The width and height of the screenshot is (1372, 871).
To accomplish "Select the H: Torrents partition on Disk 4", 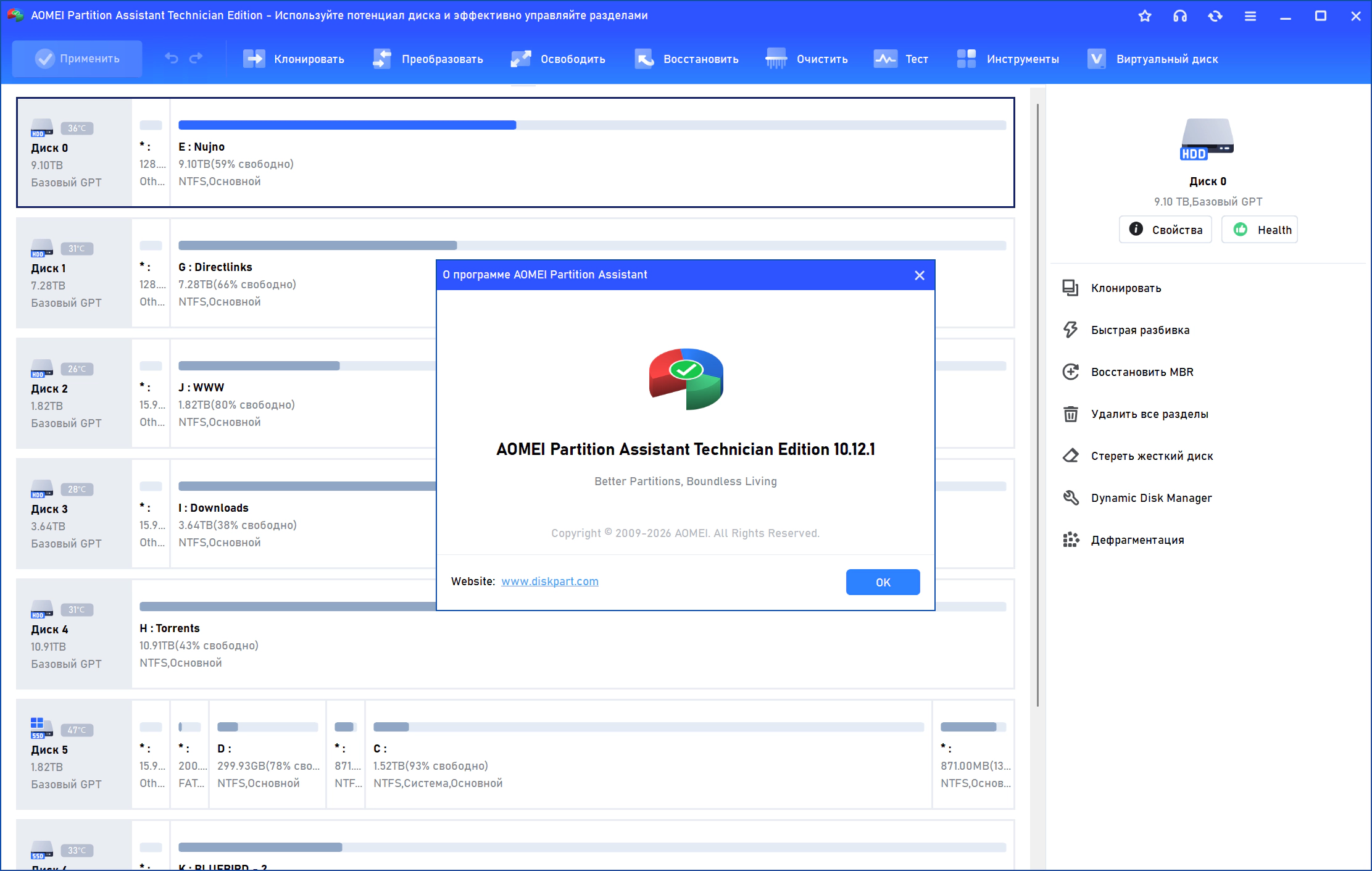I will point(573,634).
